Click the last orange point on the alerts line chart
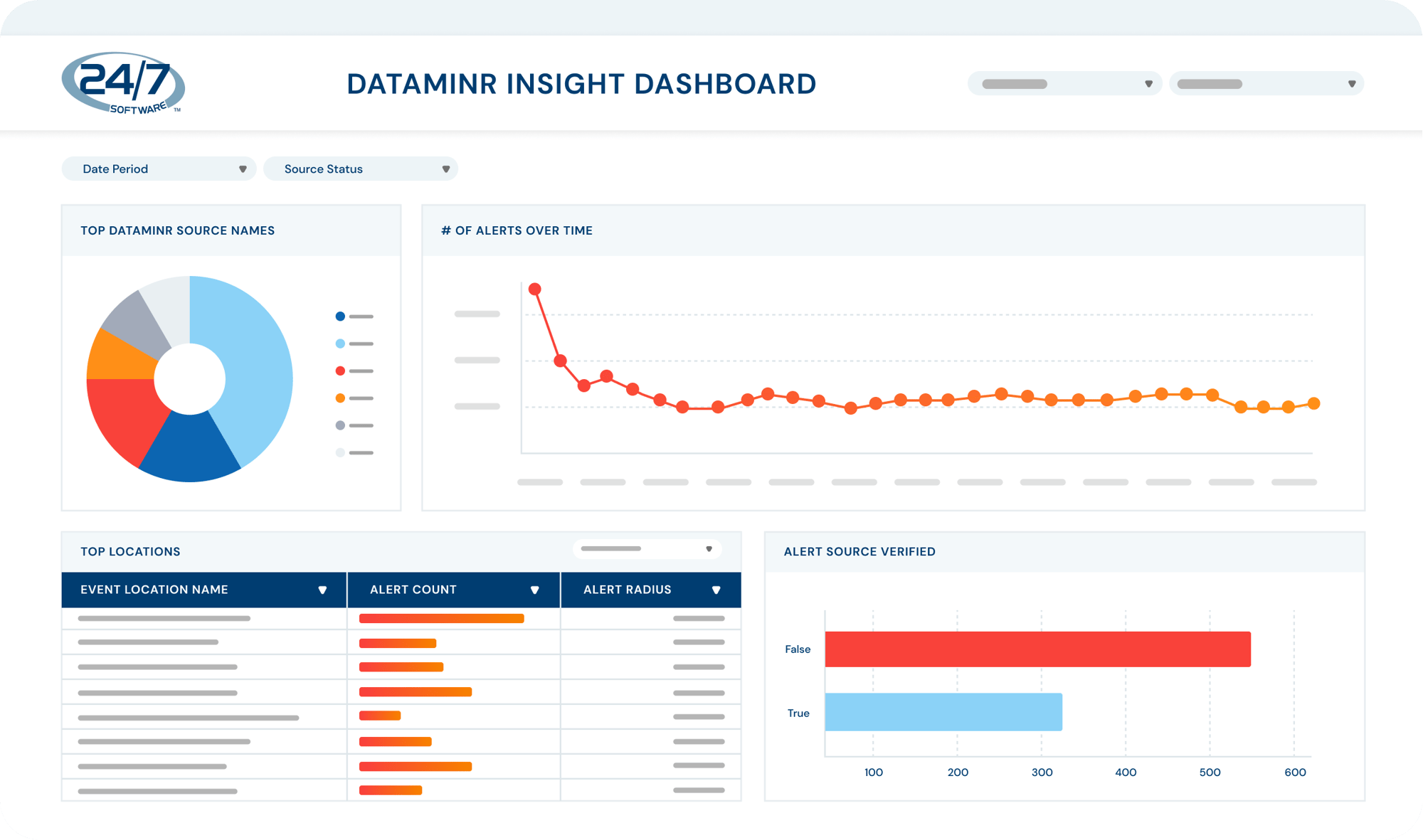Image resolution: width=1423 pixels, height=840 pixels. click(1313, 403)
